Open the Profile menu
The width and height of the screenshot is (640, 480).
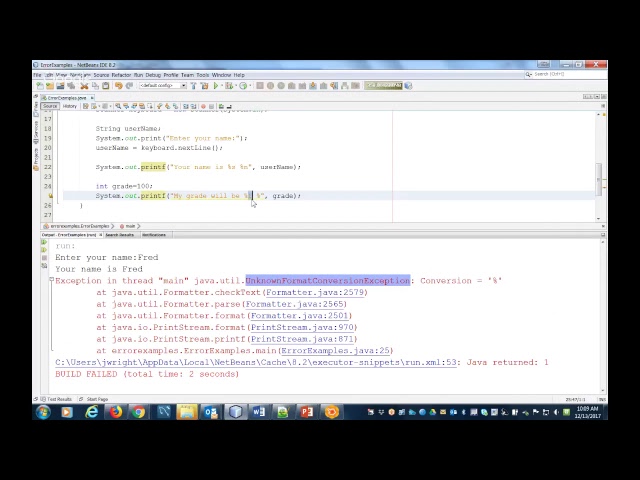click(x=171, y=75)
